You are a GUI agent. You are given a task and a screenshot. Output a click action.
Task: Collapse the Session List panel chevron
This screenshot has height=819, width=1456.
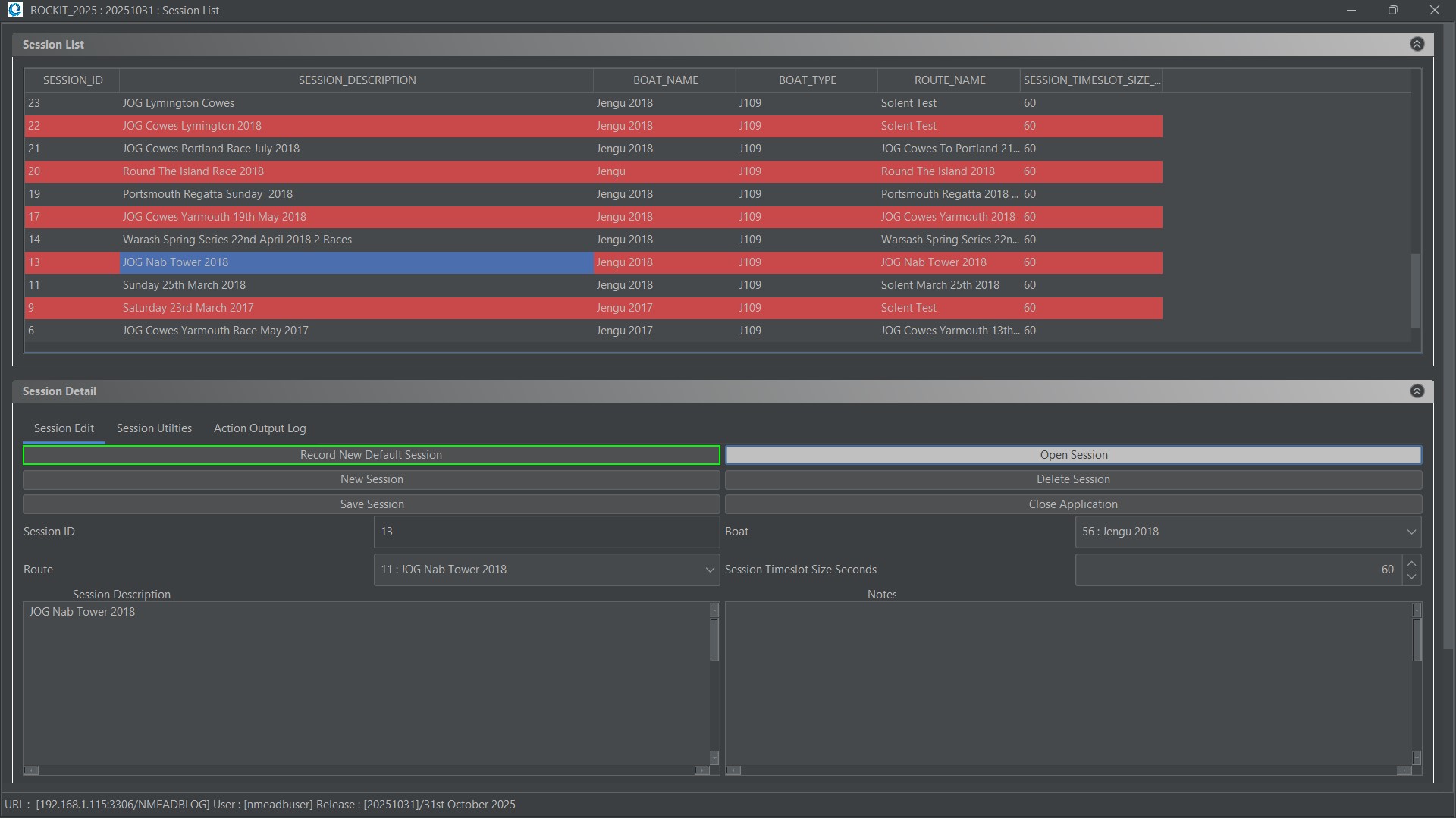tap(1417, 44)
